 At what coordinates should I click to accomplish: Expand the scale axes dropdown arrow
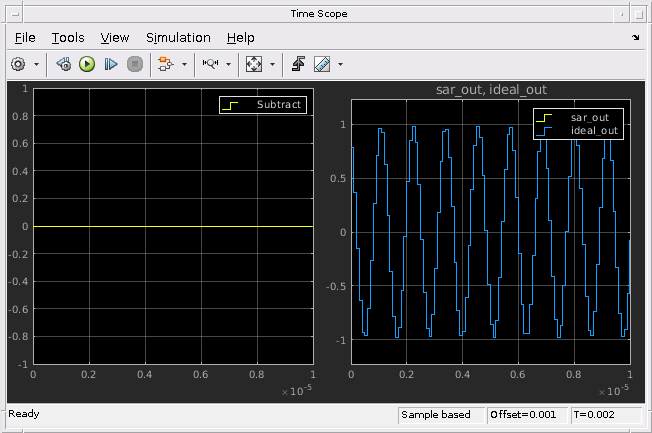pyautogui.click(x=272, y=64)
